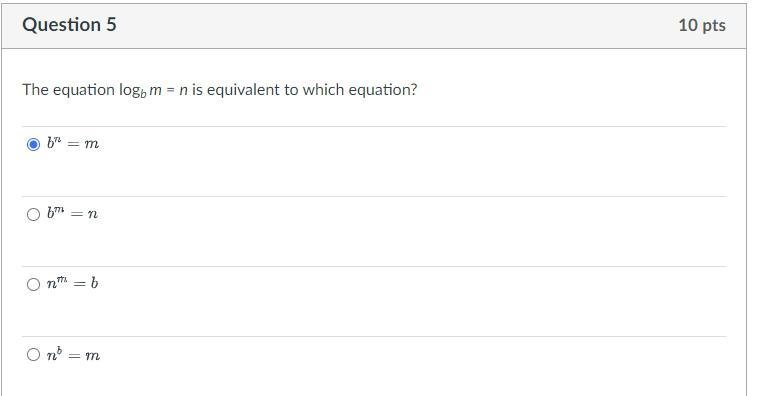This screenshot has height=396, width=763.
Task: Choose the radio button beside bᵐ = n
Action: coord(33,215)
